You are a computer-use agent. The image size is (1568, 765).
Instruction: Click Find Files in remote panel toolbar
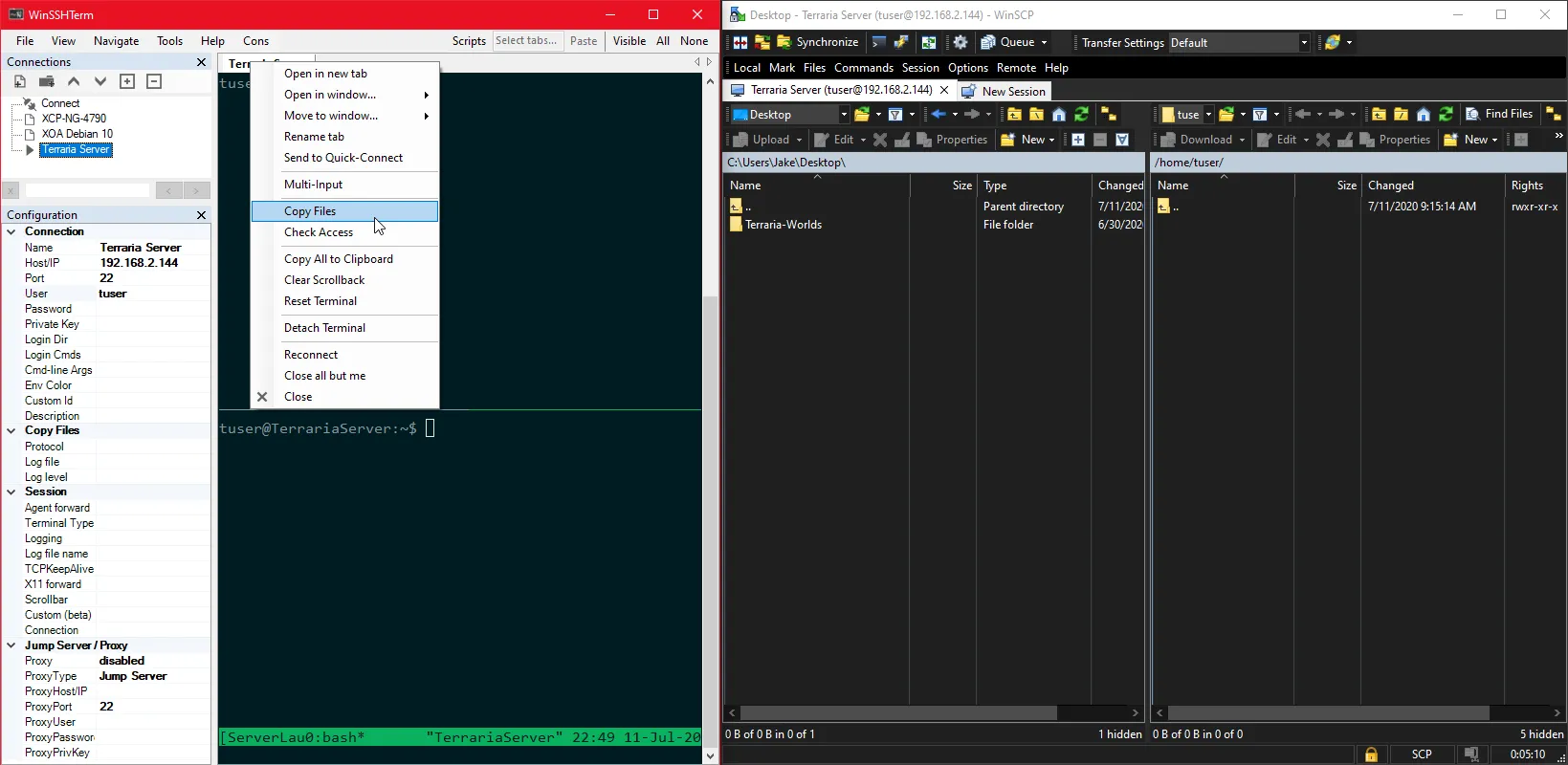click(1499, 114)
